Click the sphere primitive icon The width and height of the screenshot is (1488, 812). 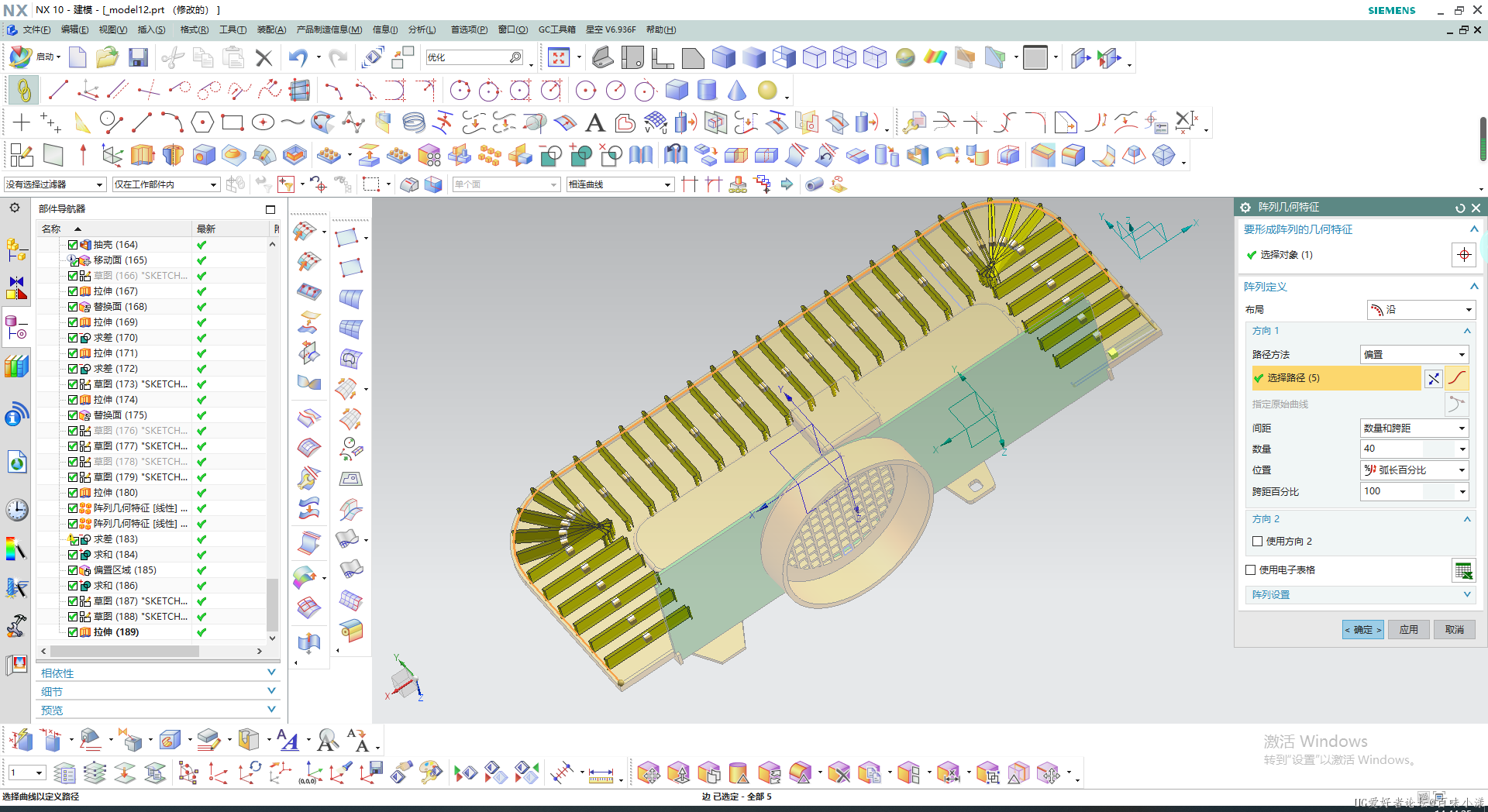click(767, 91)
